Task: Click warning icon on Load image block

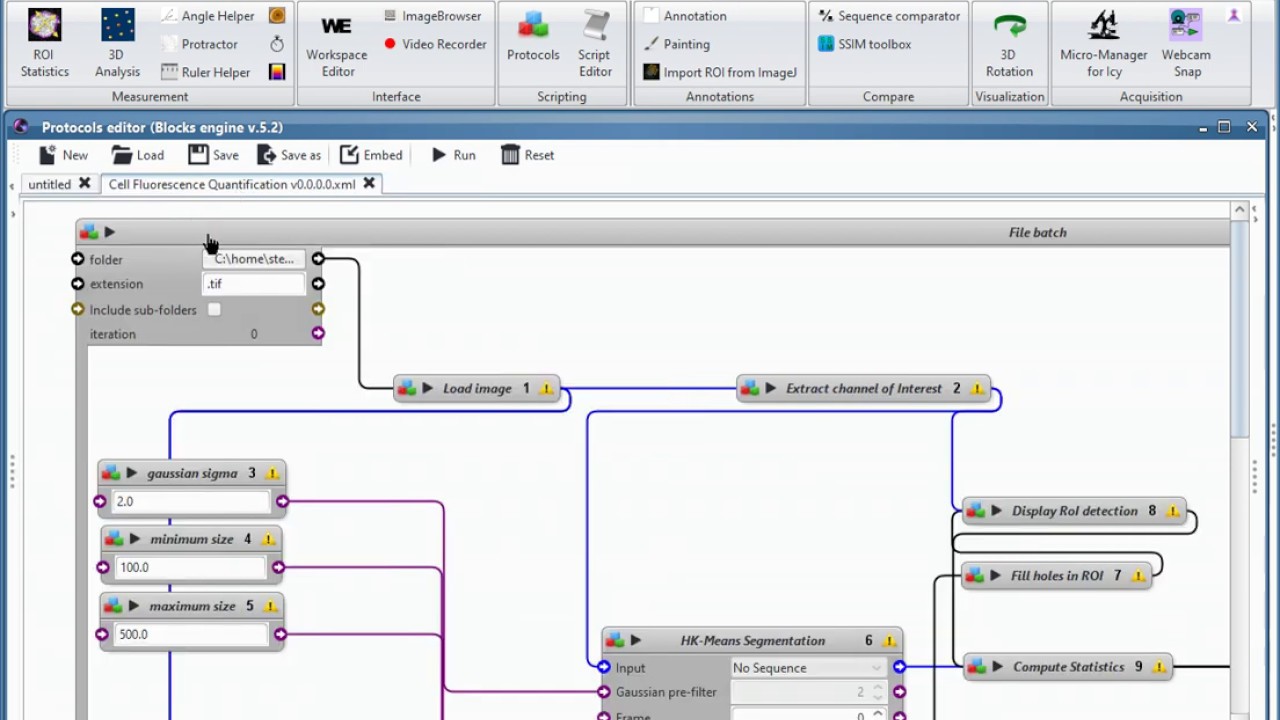Action: (546, 389)
